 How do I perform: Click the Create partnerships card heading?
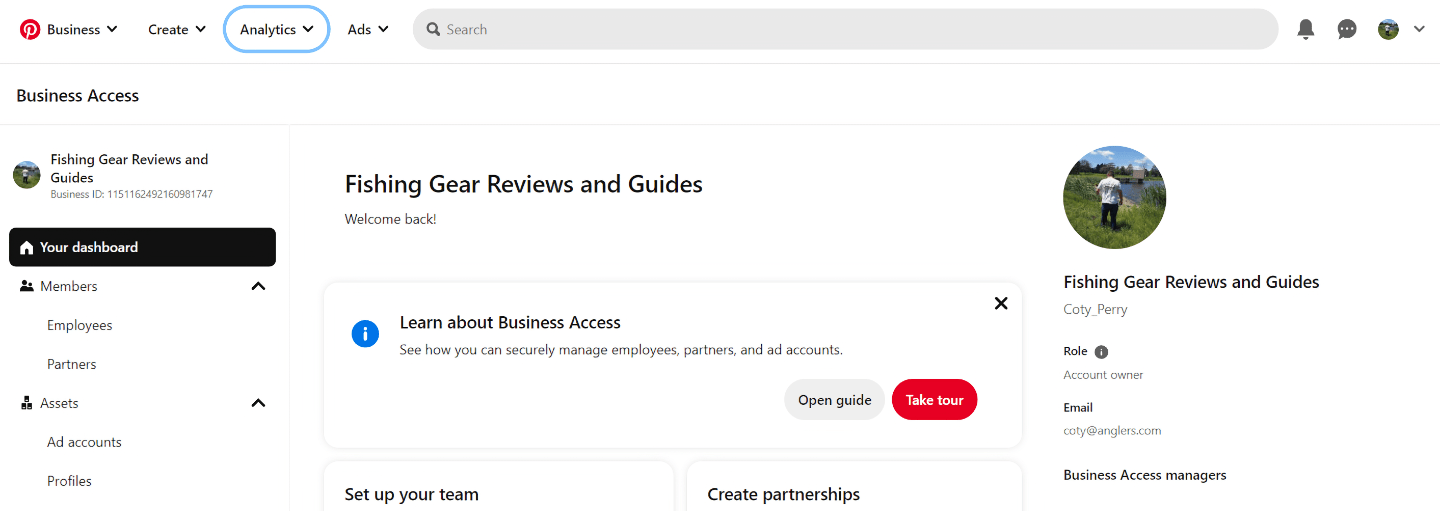point(784,494)
